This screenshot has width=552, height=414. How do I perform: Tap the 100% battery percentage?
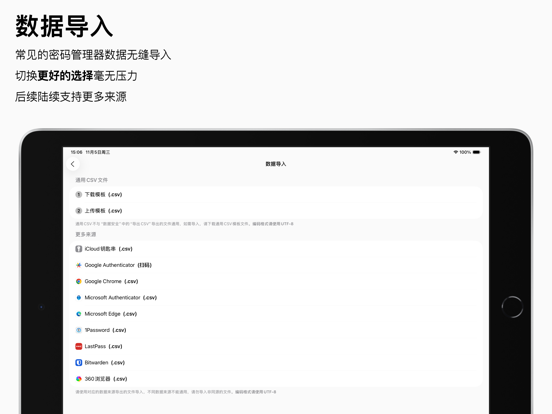465,152
